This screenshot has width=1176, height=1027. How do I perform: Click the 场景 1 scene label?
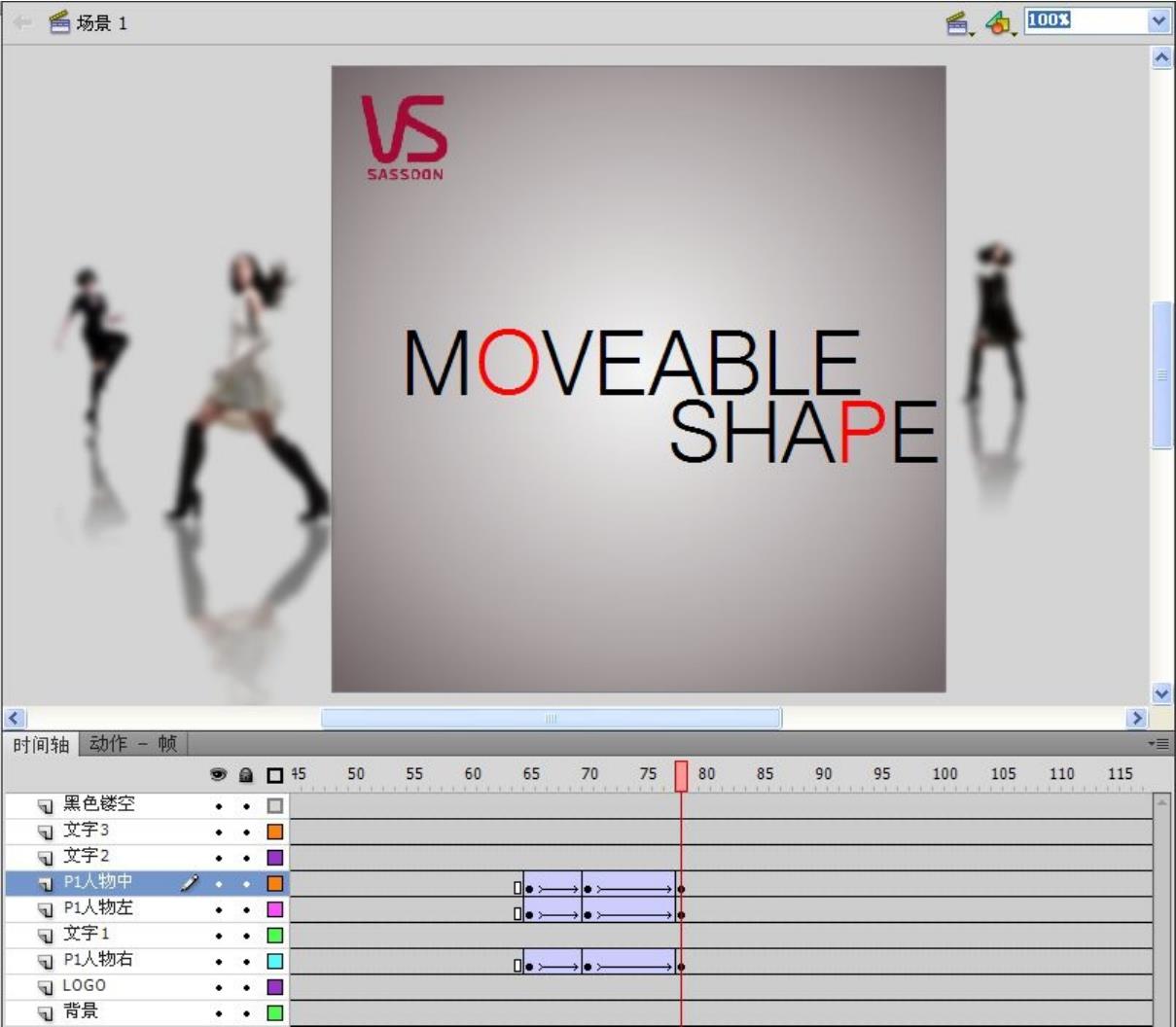(x=101, y=23)
